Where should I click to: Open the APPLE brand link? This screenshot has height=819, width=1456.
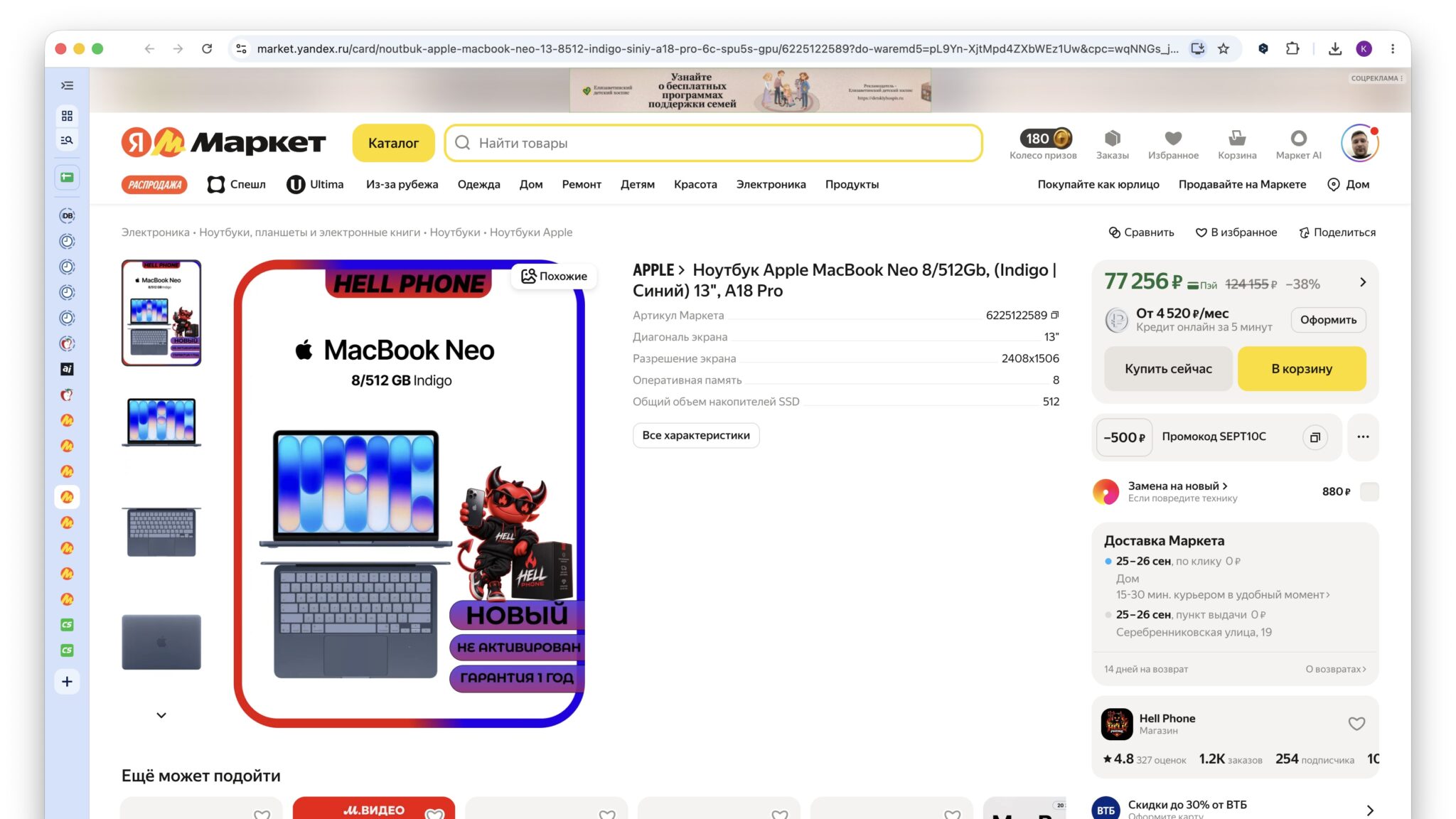[658, 270]
